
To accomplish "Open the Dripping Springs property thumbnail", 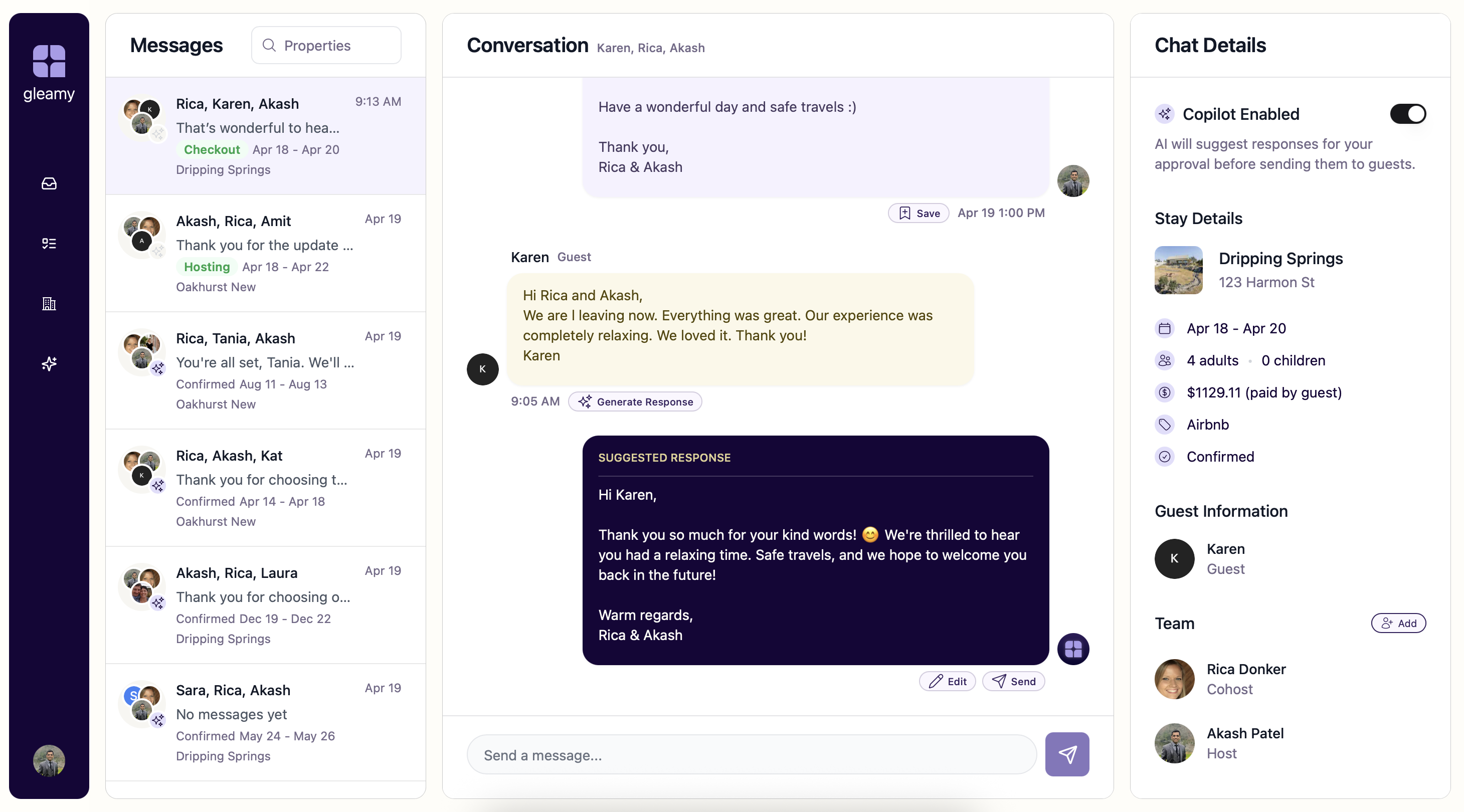I will (1178, 270).
